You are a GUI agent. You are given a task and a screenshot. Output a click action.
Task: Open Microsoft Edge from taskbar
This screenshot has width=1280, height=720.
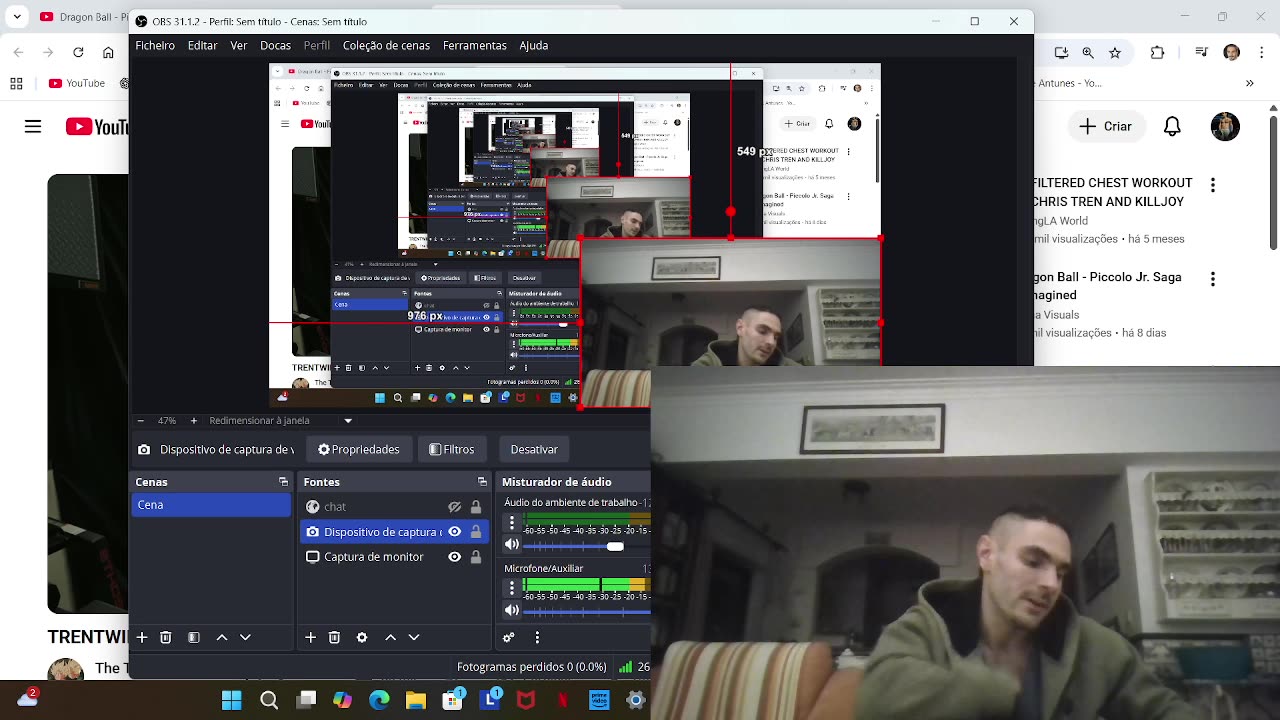379,700
